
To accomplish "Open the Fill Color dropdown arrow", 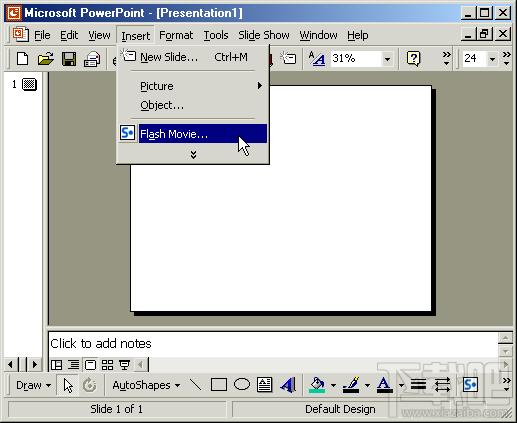I will pos(333,385).
